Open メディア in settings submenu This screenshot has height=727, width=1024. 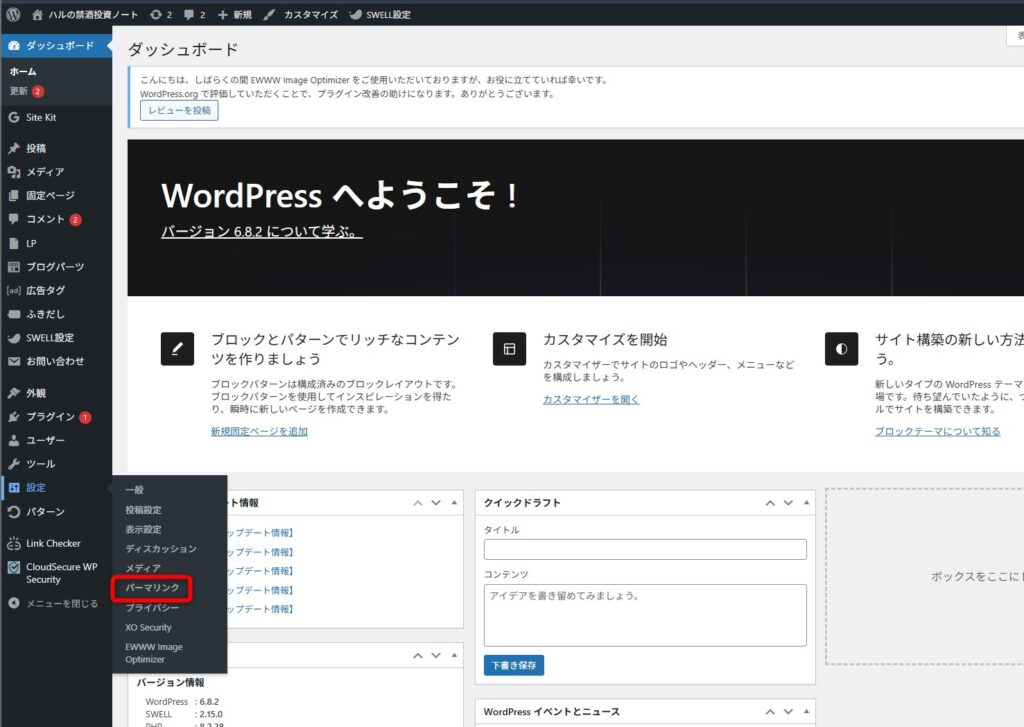143,568
